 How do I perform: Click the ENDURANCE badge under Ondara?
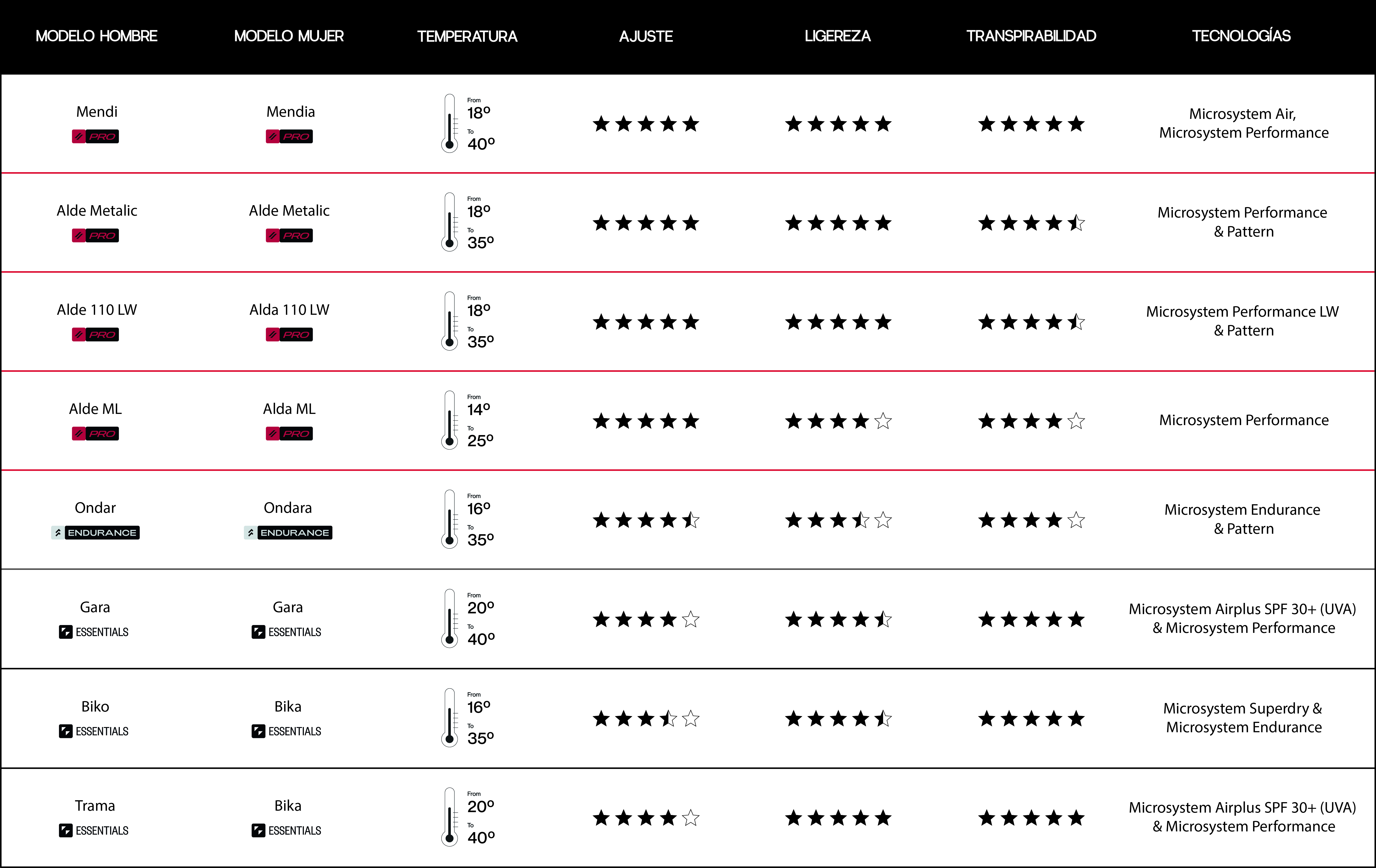pyautogui.click(x=288, y=533)
